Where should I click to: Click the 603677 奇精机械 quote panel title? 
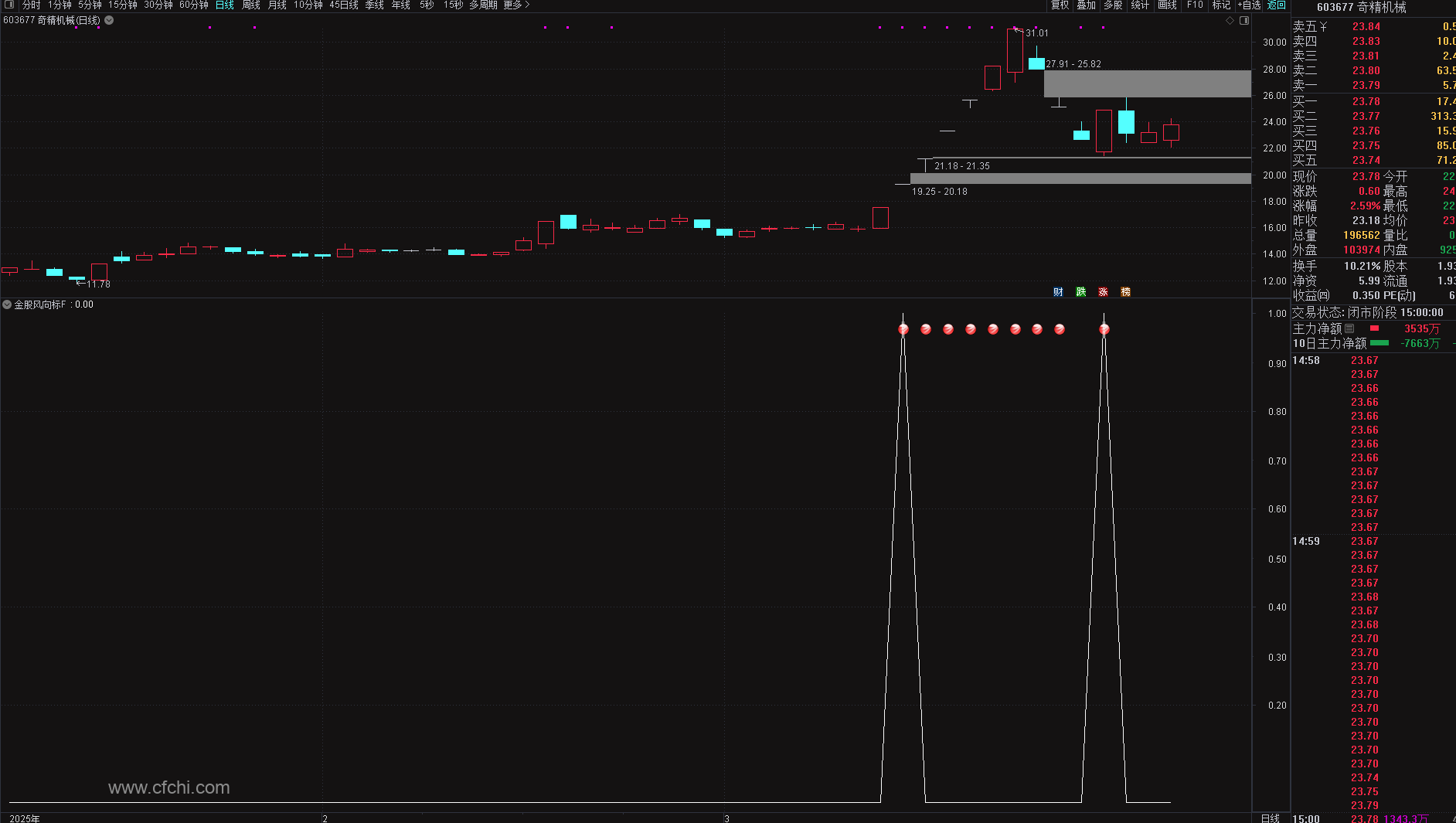coord(1362,7)
